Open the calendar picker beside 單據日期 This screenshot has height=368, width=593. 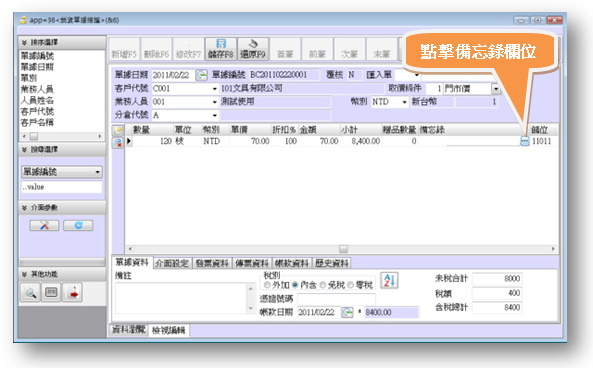point(202,75)
